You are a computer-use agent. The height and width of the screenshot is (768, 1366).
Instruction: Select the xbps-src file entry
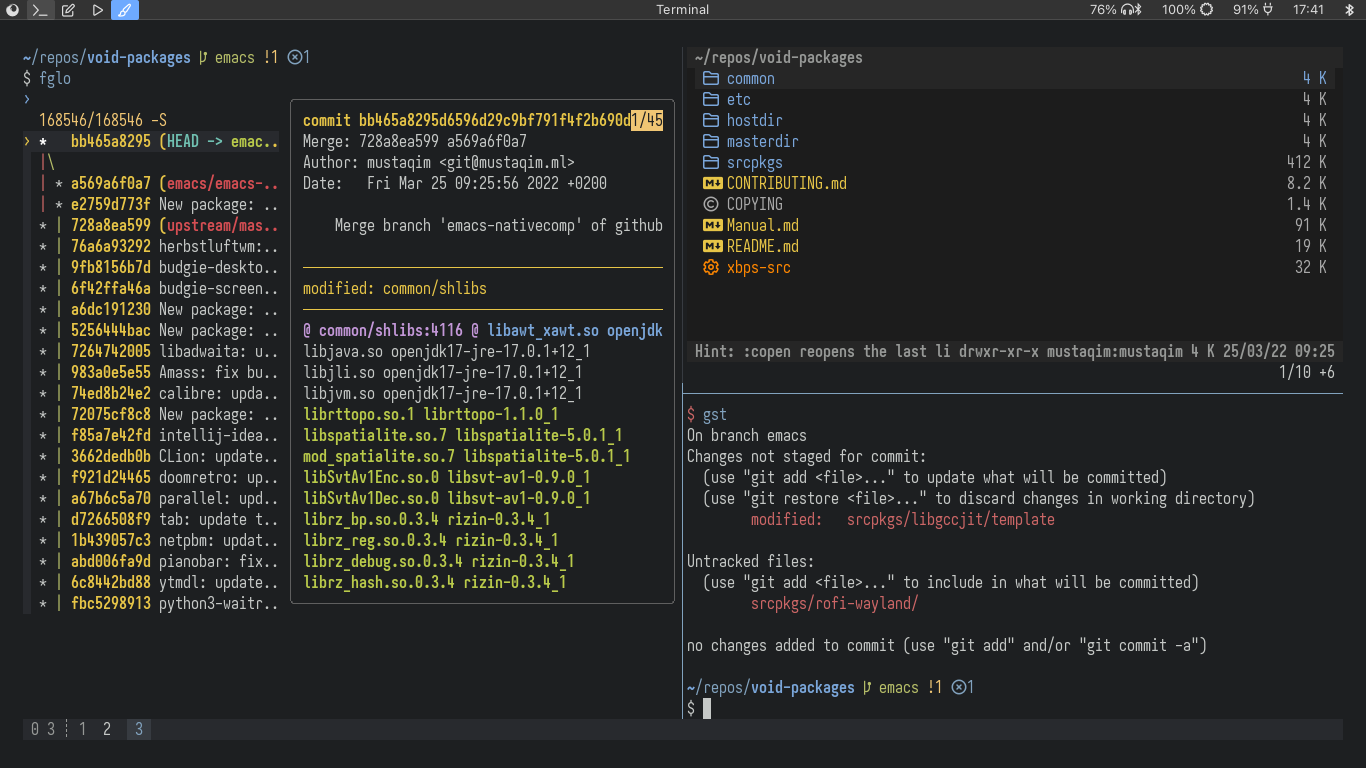758,267
